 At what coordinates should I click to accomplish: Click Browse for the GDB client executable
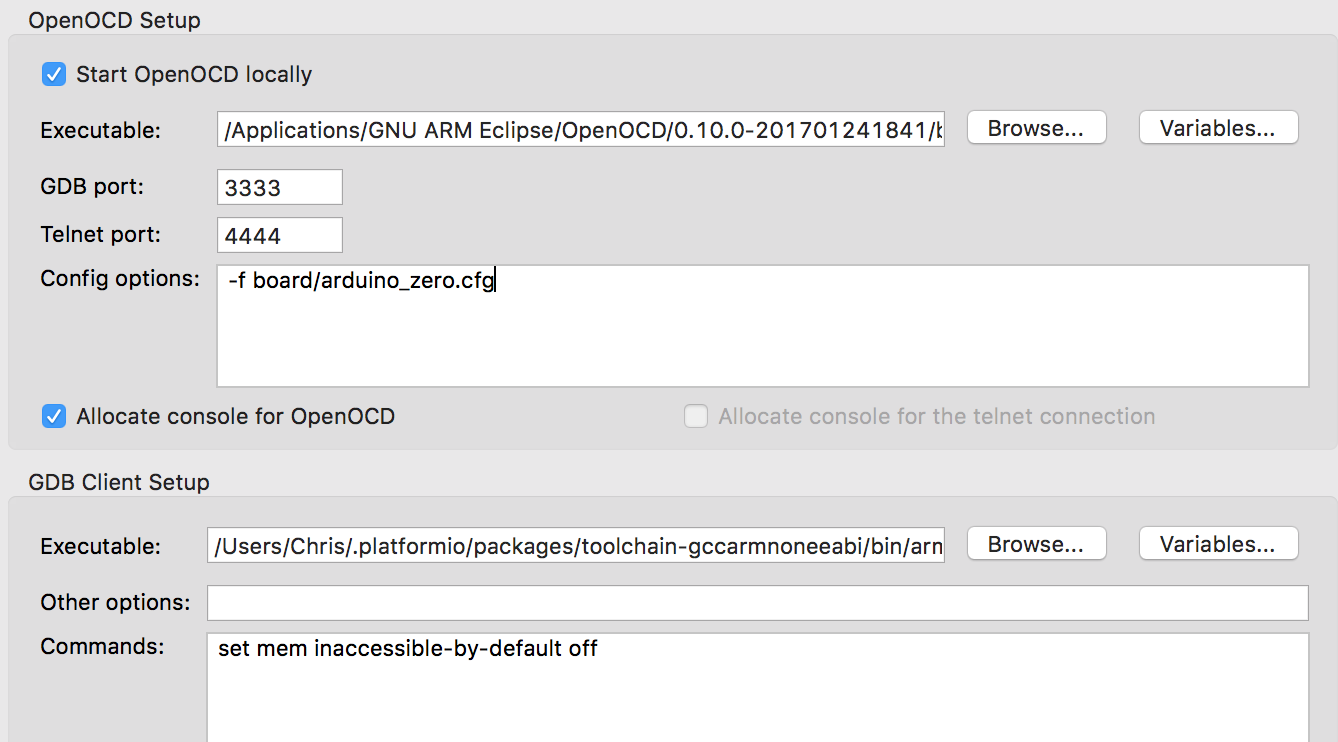coord(1036,544)
